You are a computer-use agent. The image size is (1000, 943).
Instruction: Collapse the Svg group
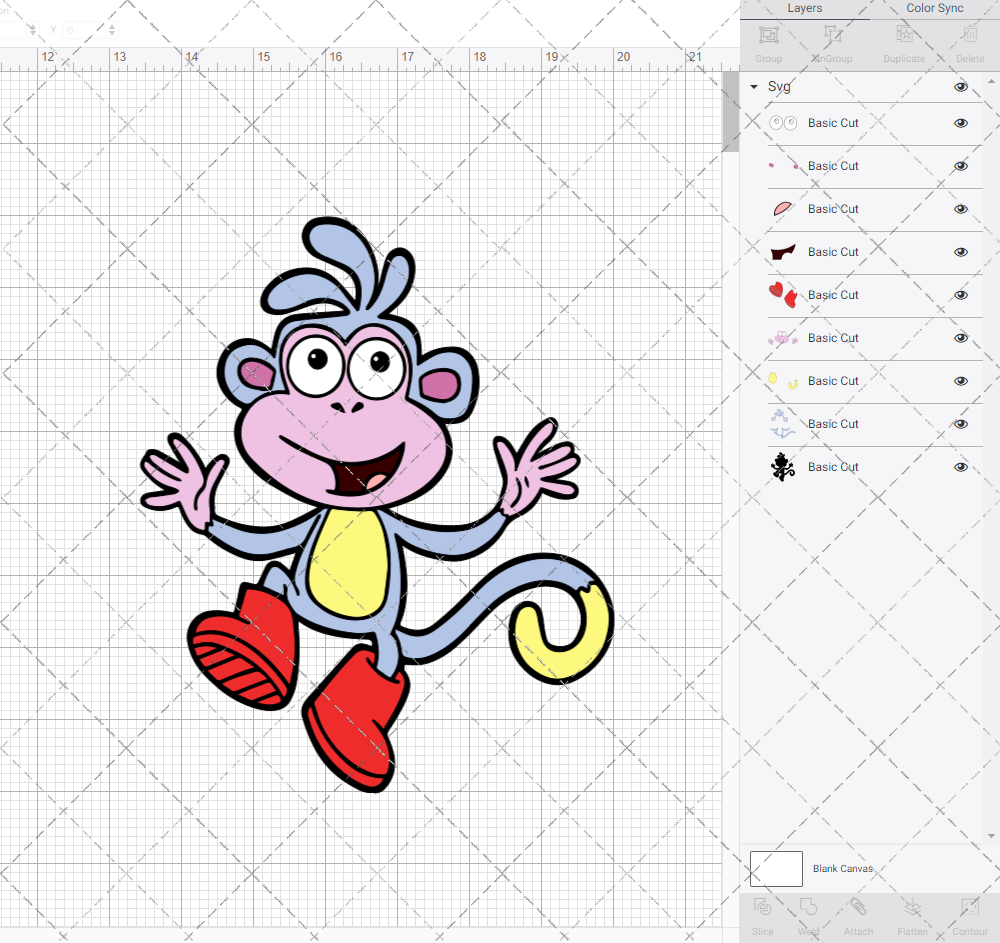[x=754, y=87]
